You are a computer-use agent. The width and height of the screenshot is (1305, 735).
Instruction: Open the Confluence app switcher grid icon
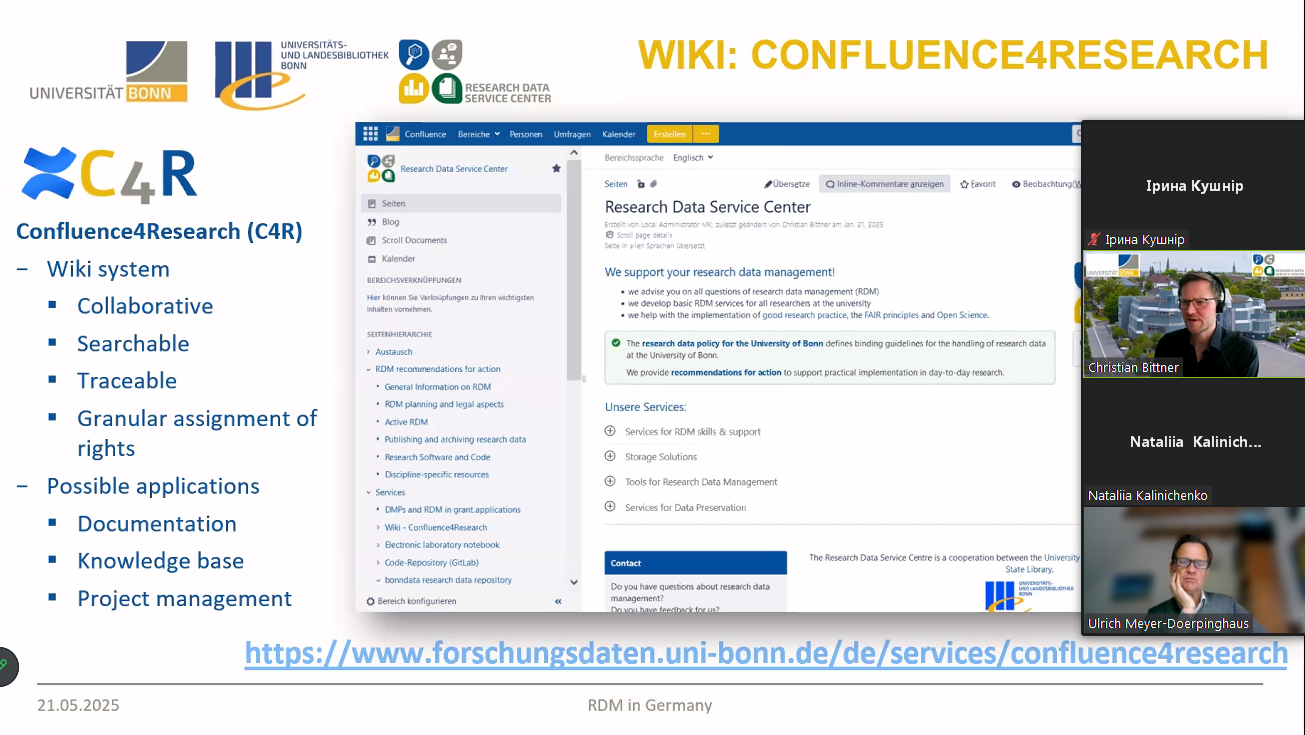click(x=370, y=134)
